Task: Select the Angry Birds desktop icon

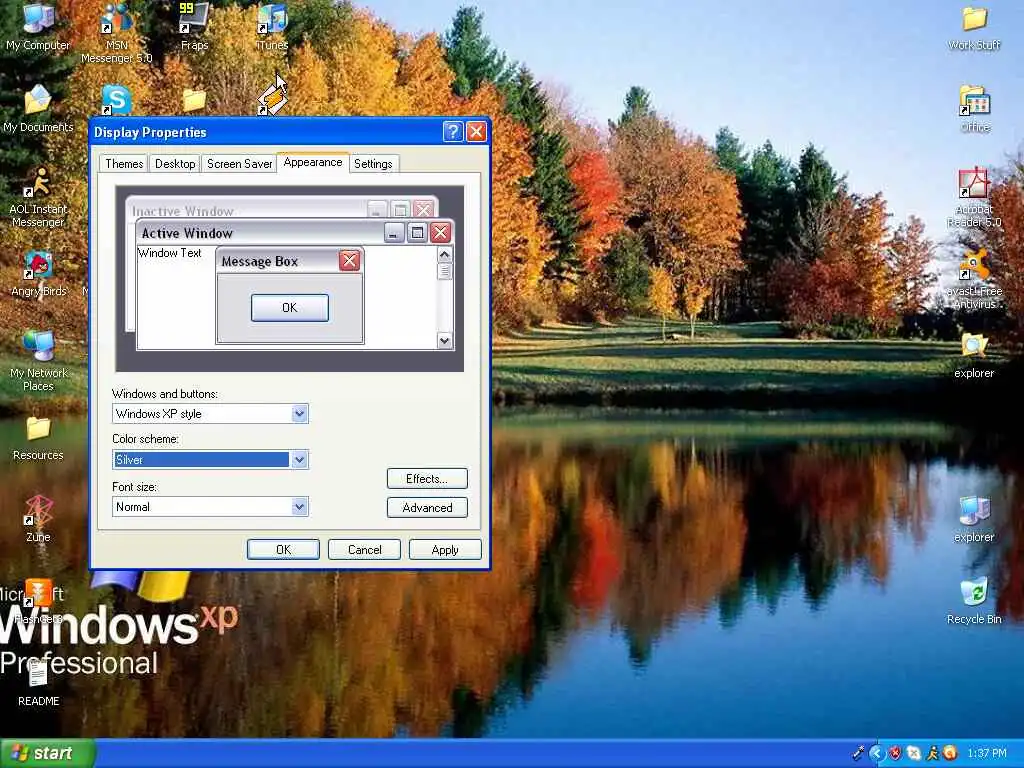Action: 38,273
